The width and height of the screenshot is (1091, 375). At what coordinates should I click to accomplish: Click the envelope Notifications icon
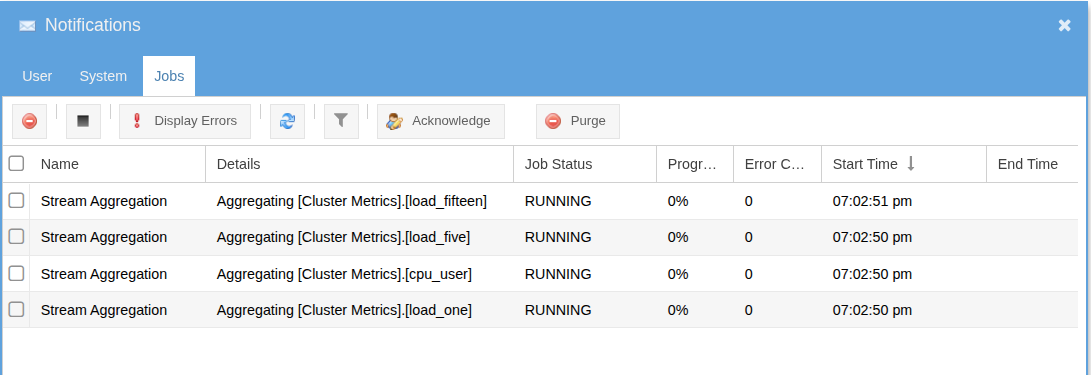point(27,26)
